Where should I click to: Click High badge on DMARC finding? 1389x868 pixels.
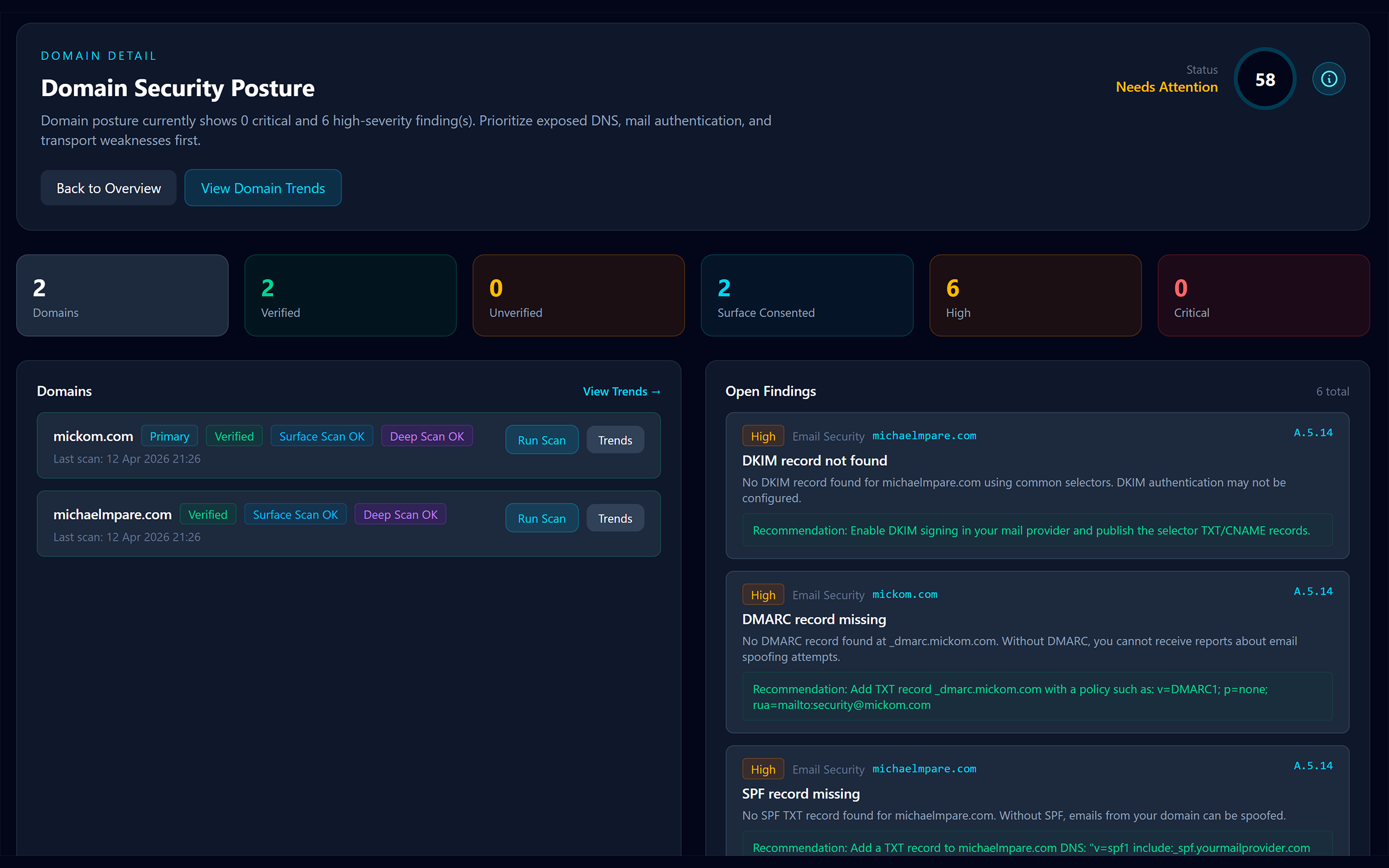pyautogui.click(x=763, y=595)
